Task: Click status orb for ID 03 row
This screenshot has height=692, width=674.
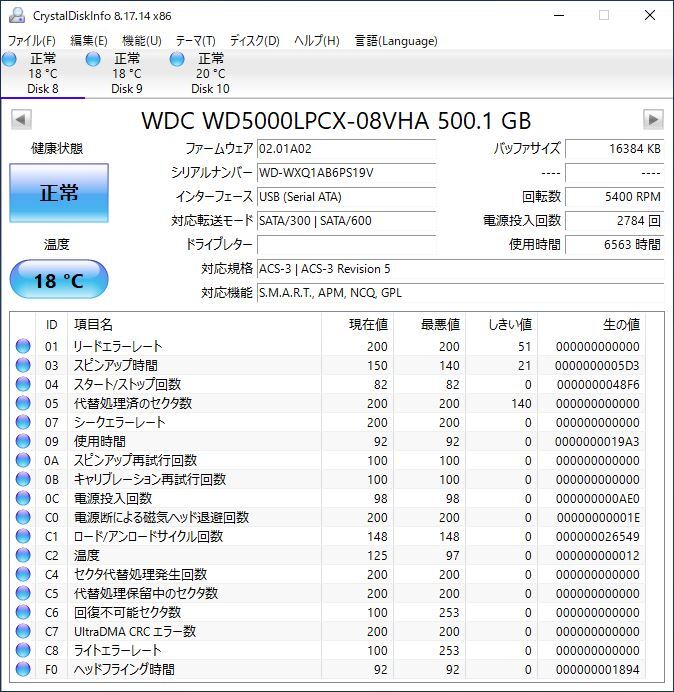Action: [x=23, y=365]
